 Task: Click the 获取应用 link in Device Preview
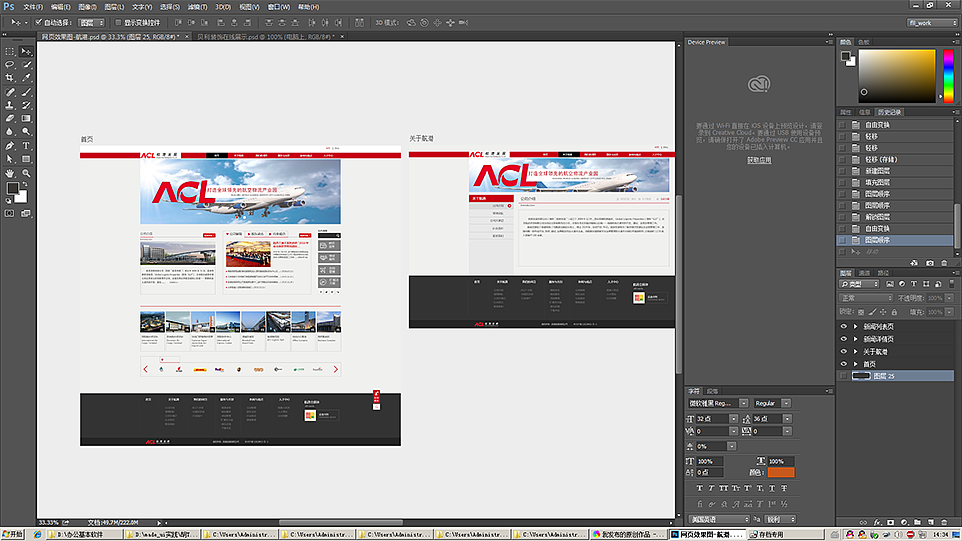[x=759, y=160]
